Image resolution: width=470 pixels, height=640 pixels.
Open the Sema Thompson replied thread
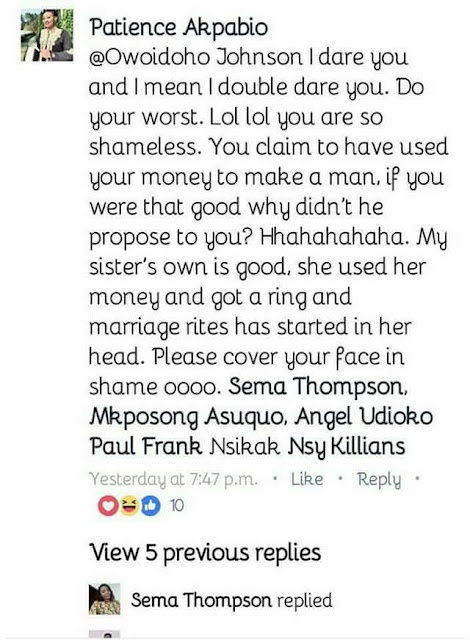(x=231, y=600)
